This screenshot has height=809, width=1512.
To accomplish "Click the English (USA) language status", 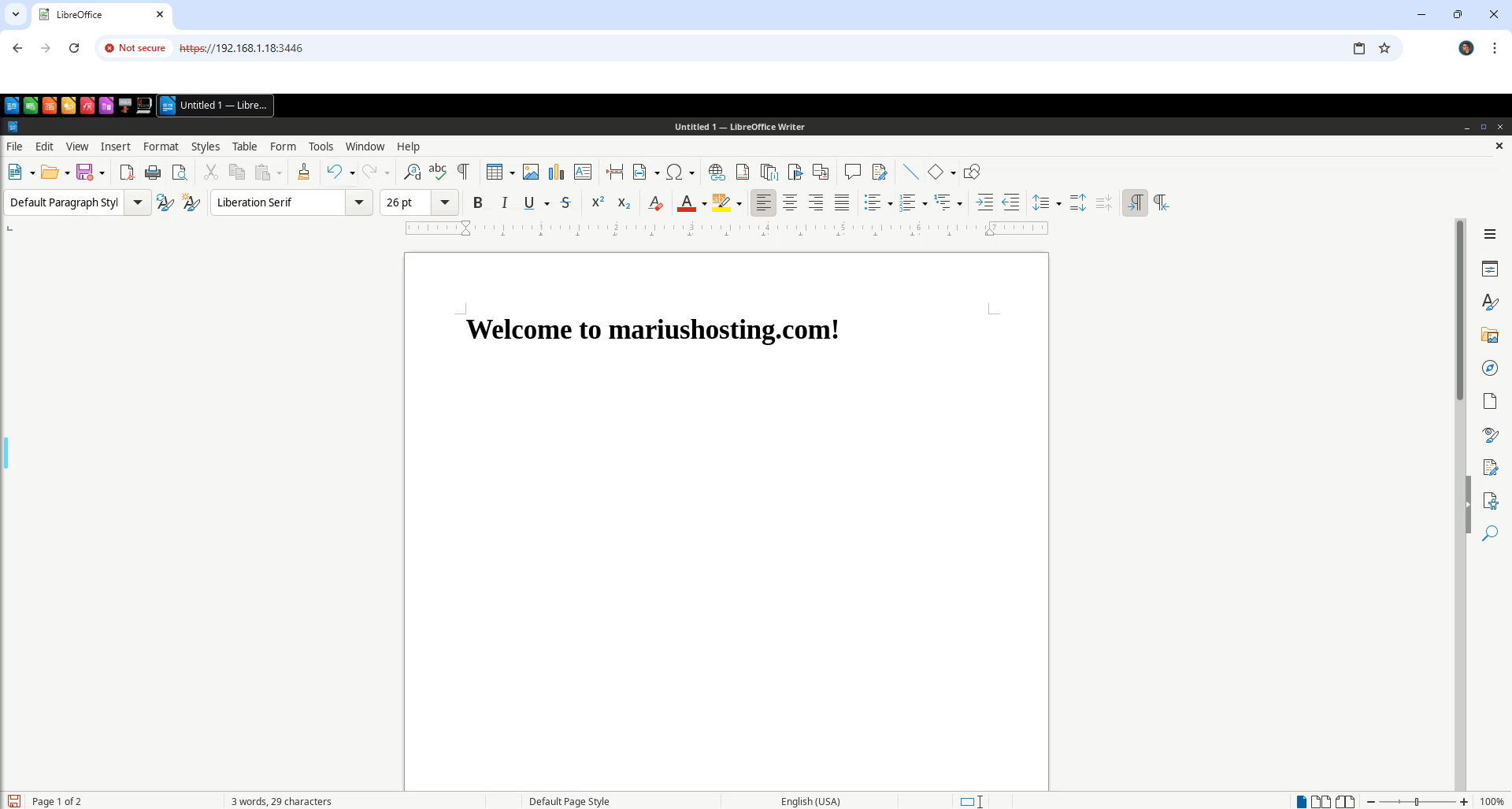I will [810, 801].
